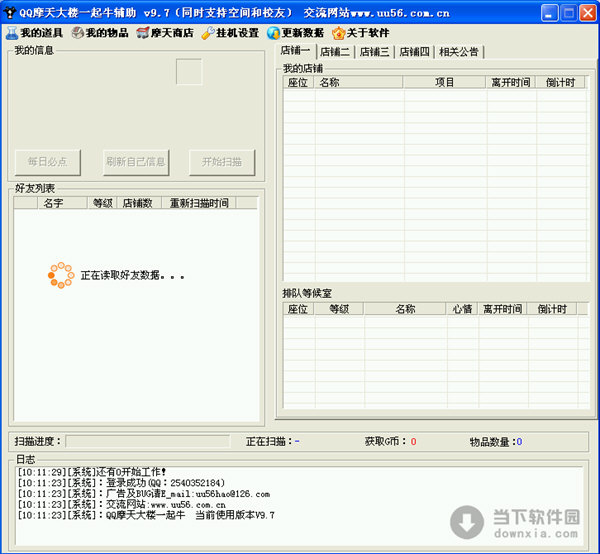Image resolution: width=600 pixels, height=554 pixels.
Task: Click 关于软件 toolbar label
Action: [368, 33]
